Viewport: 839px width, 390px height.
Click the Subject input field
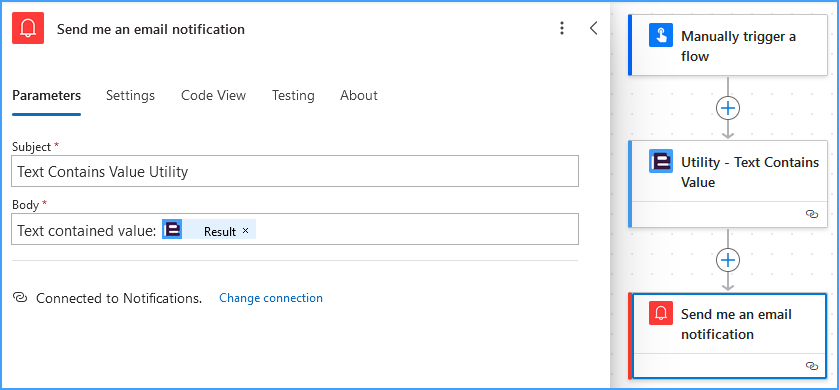pos(295,171)
